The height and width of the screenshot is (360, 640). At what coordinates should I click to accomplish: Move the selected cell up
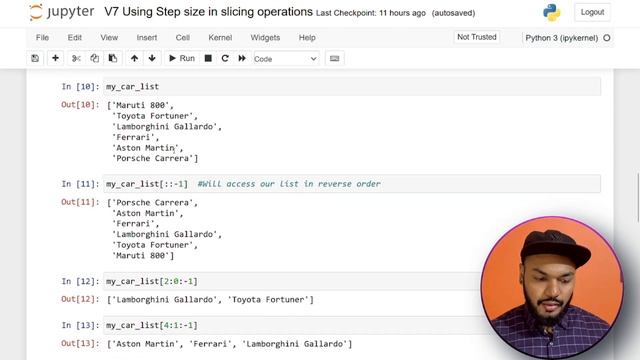tap(134, 58)
